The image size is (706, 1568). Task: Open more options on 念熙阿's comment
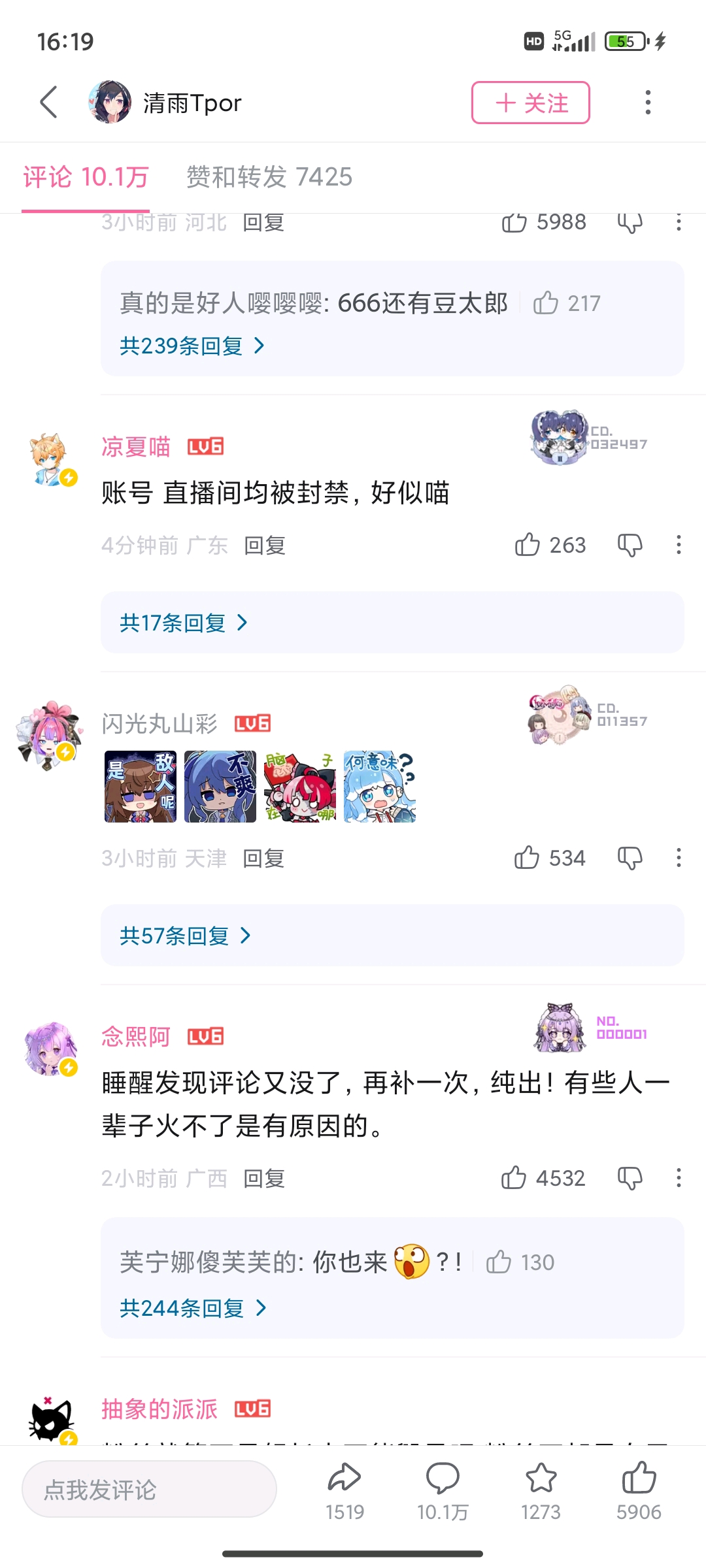679,1178
